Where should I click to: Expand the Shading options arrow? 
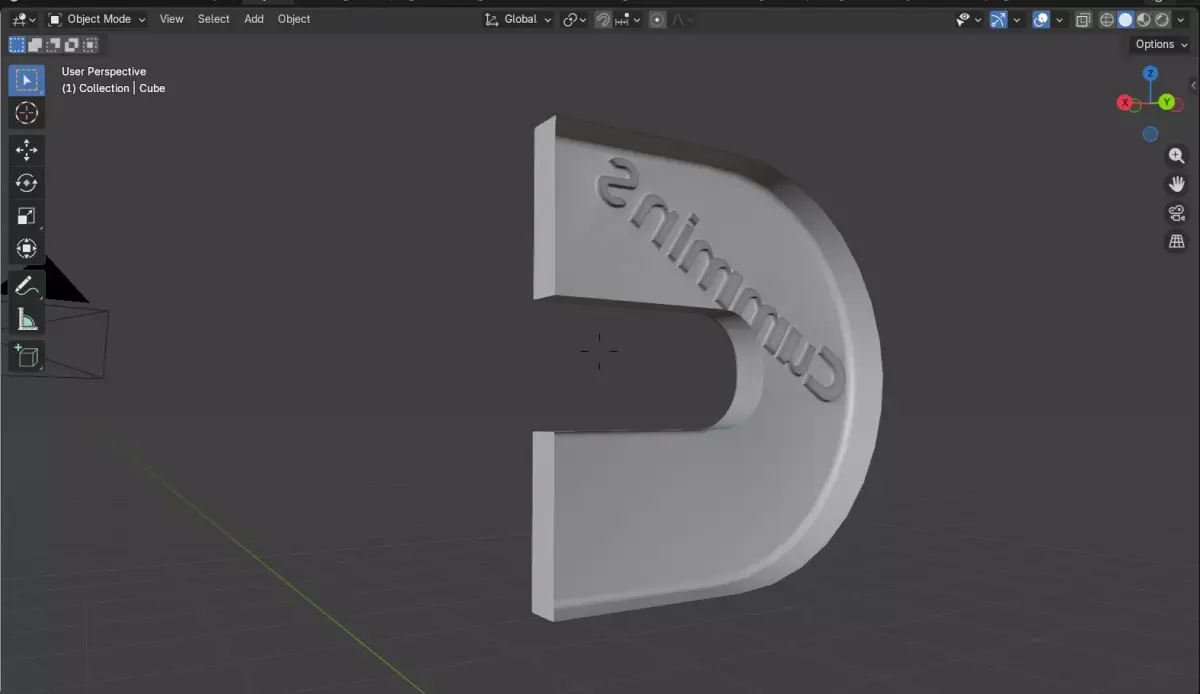1179,19
